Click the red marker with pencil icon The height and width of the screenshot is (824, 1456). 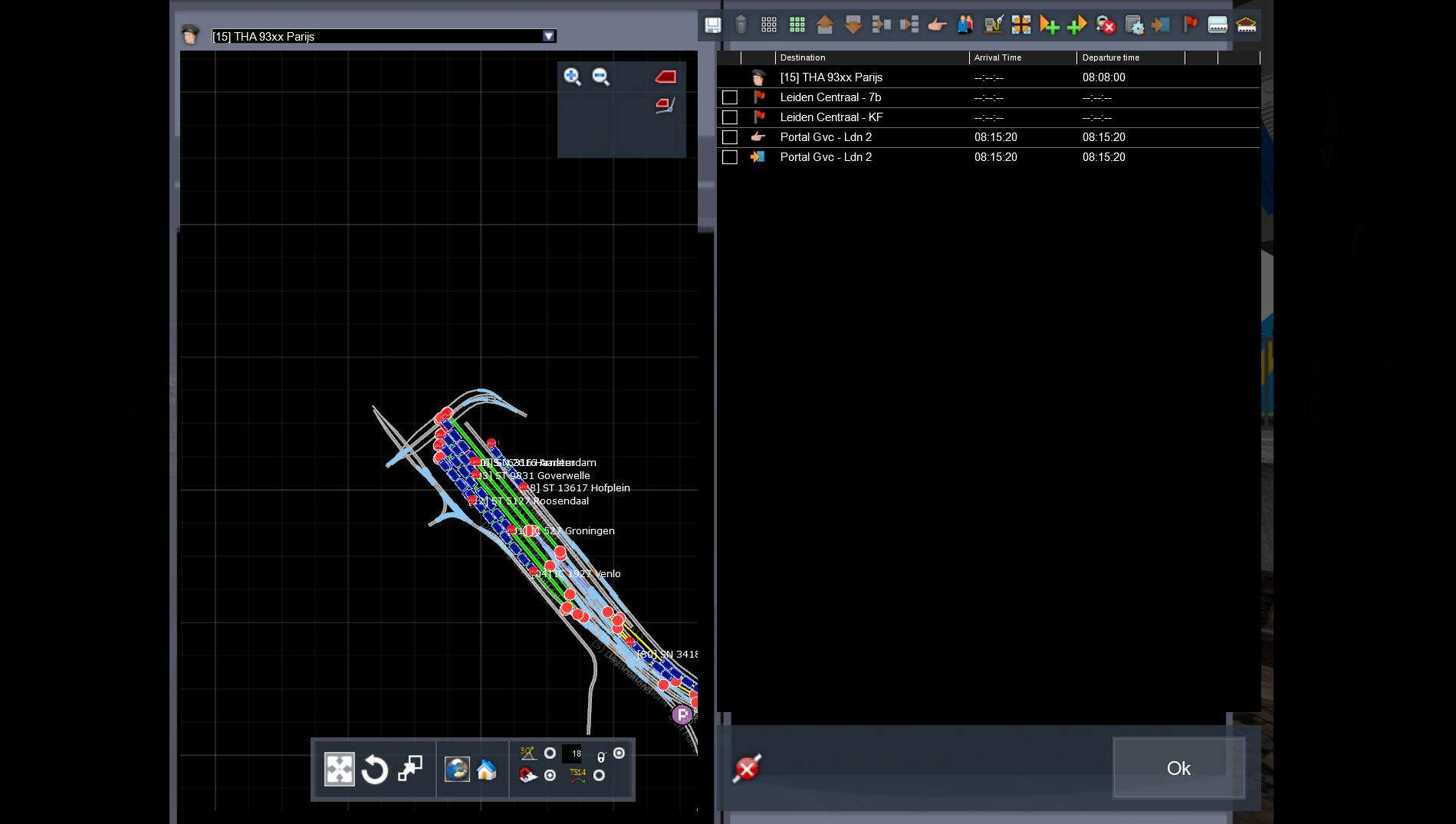click(666, 105)
